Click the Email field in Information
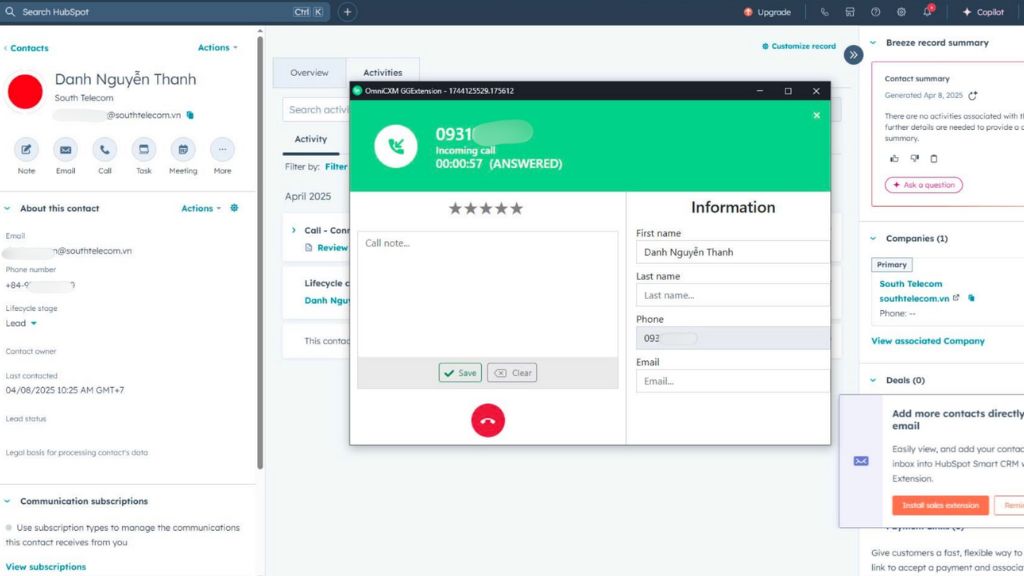Screen dimensions: 1024x576 click(x=733, y=381)
